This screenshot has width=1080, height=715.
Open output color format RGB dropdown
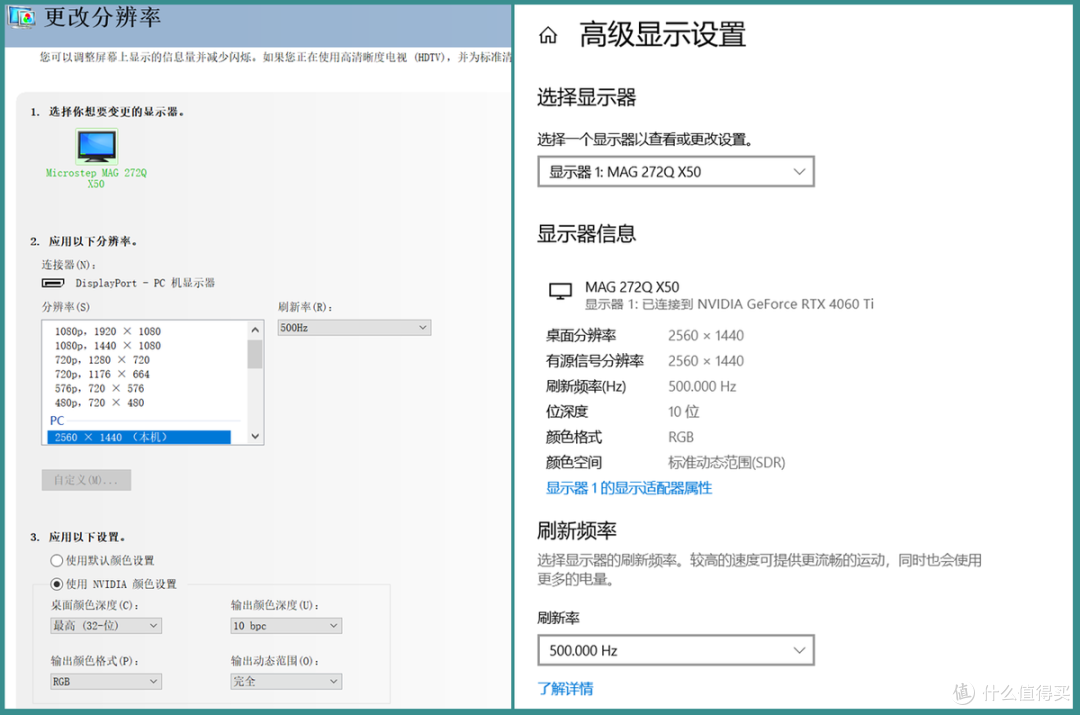[x=106, y=681]
